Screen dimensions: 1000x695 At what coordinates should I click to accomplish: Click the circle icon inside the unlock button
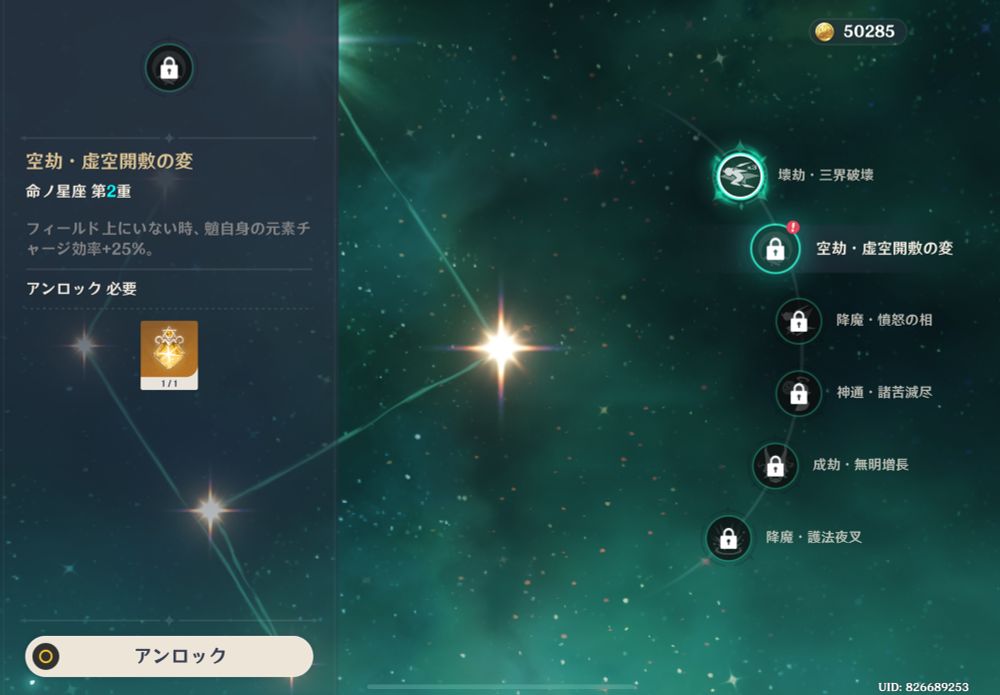click(x=46, y=656)
